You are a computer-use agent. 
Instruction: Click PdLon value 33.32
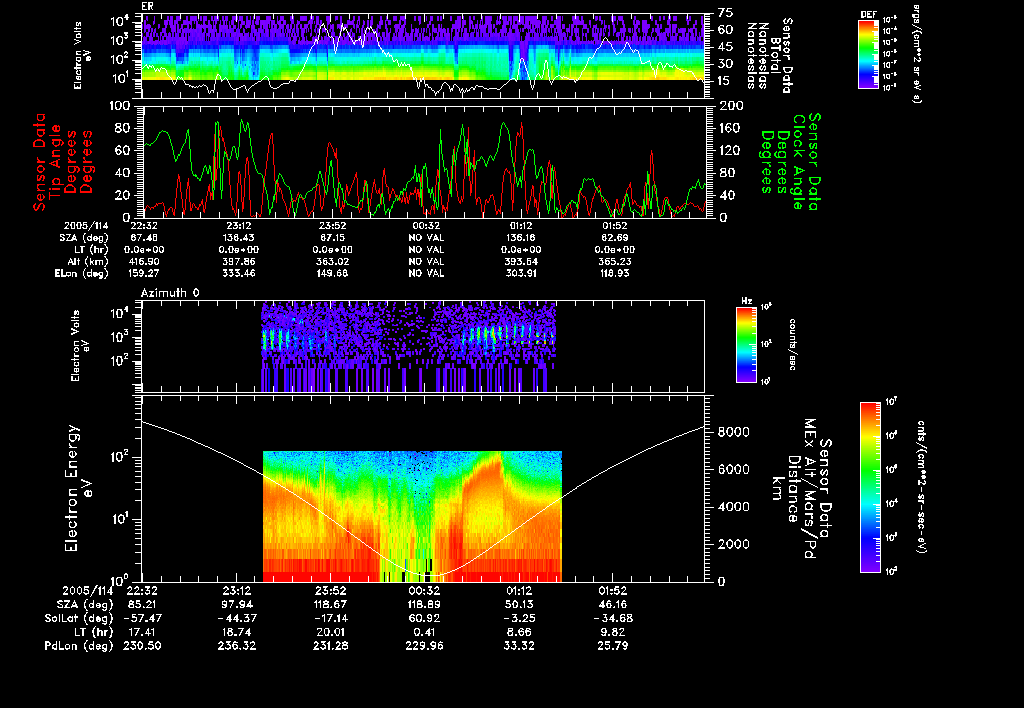519,646
